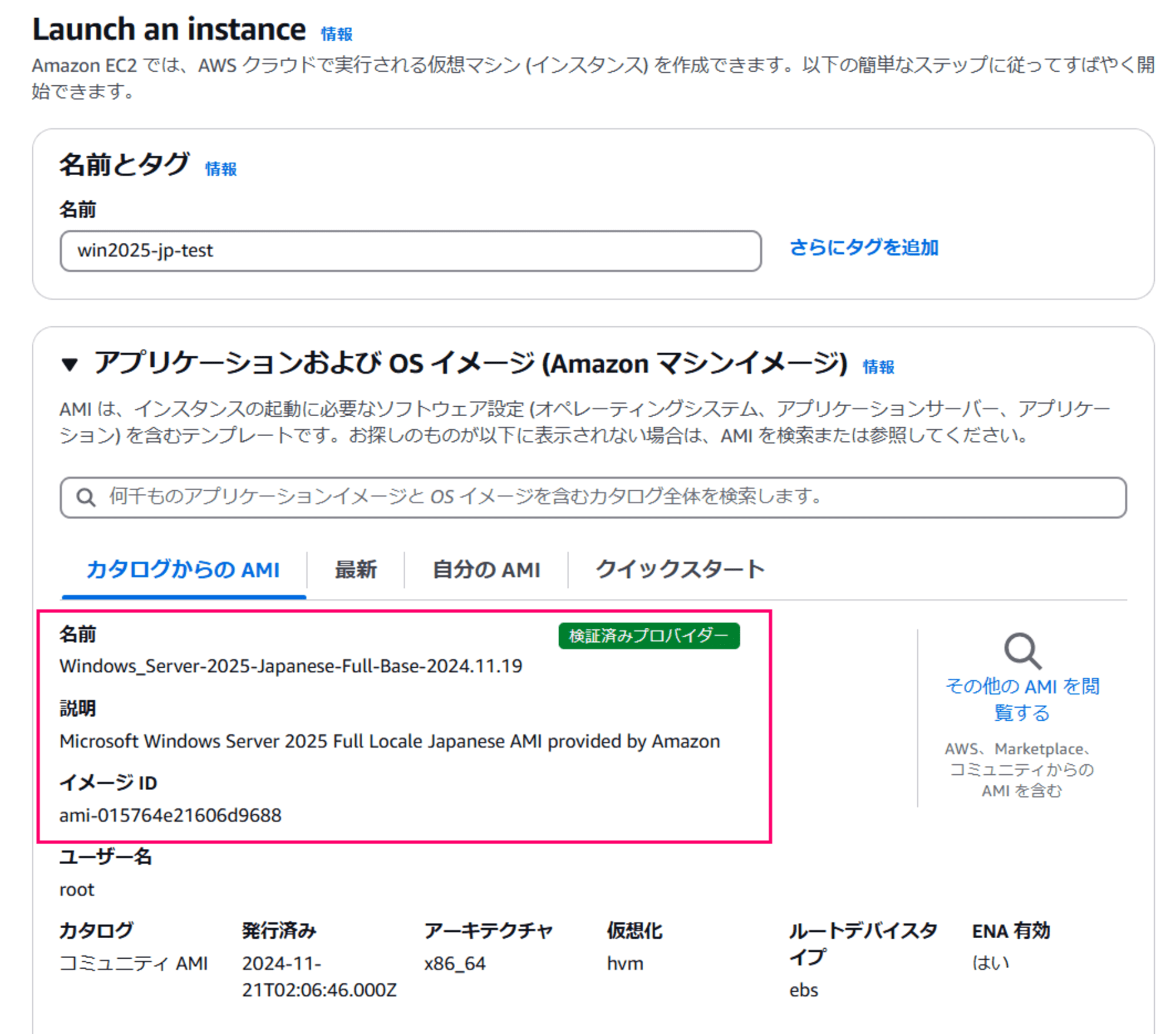The image size is (1176, 1034).
Task: Open 情報 link beside Amazon マシンイメージ heading
Action: [x=878, y=367]
